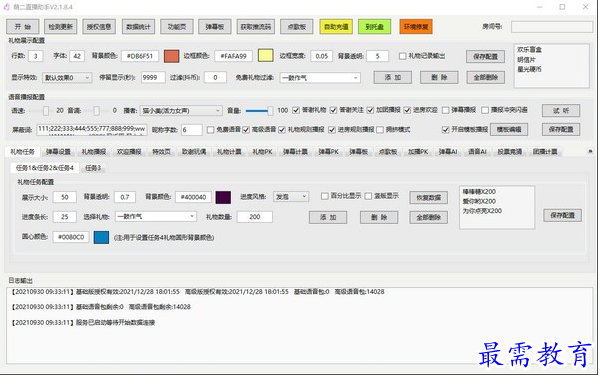The height and width of the screenshot is (386, 600).
Task: Adjust the 音调 pitch slider
Action: point(96,111)
